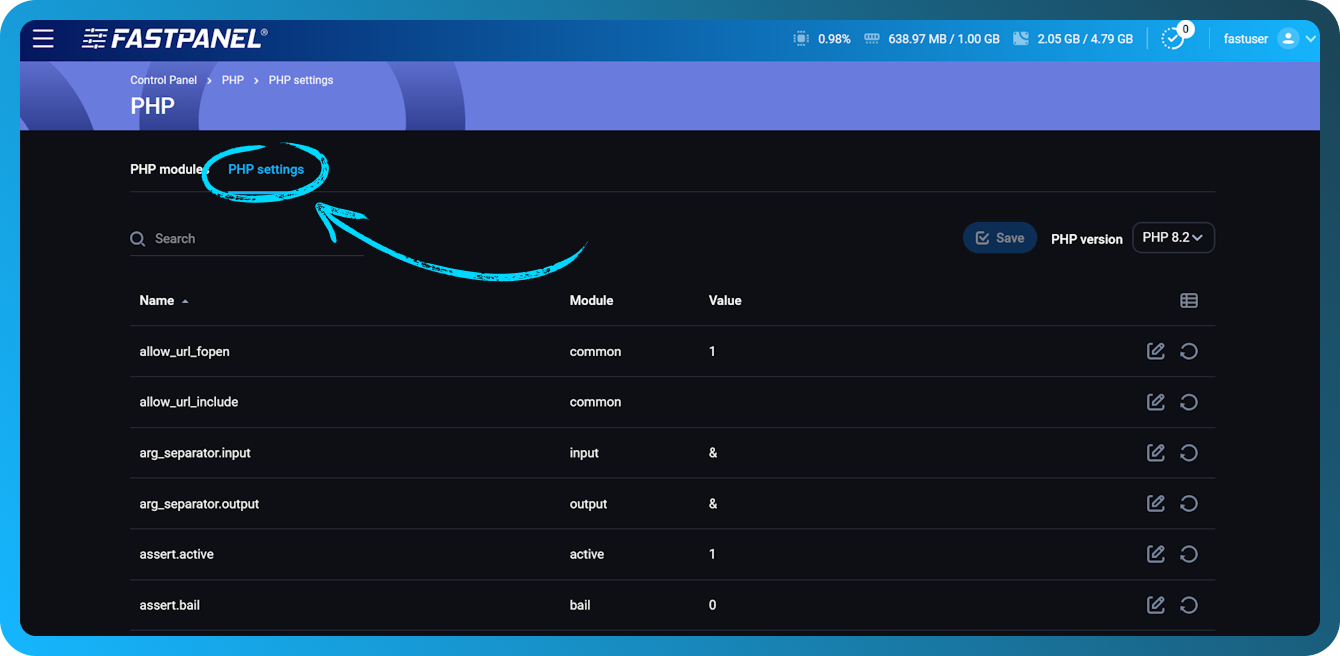The image size is (1340, 656).
Task: Open the hamburger navigation menu
Action: (42, 38)
